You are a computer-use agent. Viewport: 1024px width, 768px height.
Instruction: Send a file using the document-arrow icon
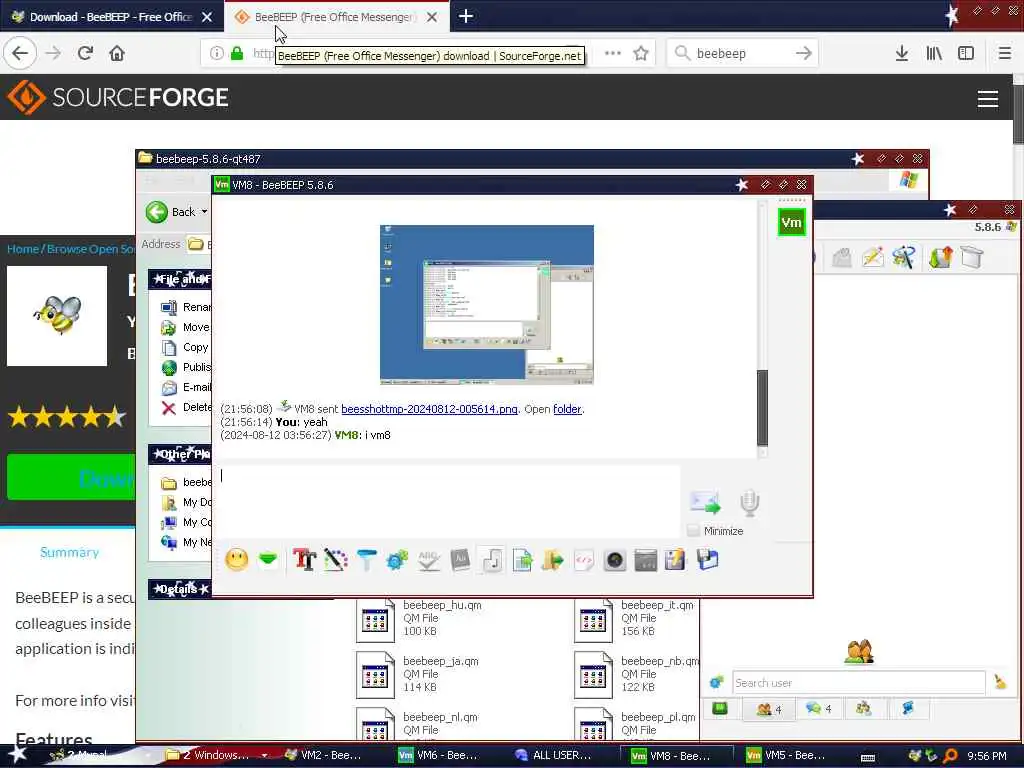point(522,560)
